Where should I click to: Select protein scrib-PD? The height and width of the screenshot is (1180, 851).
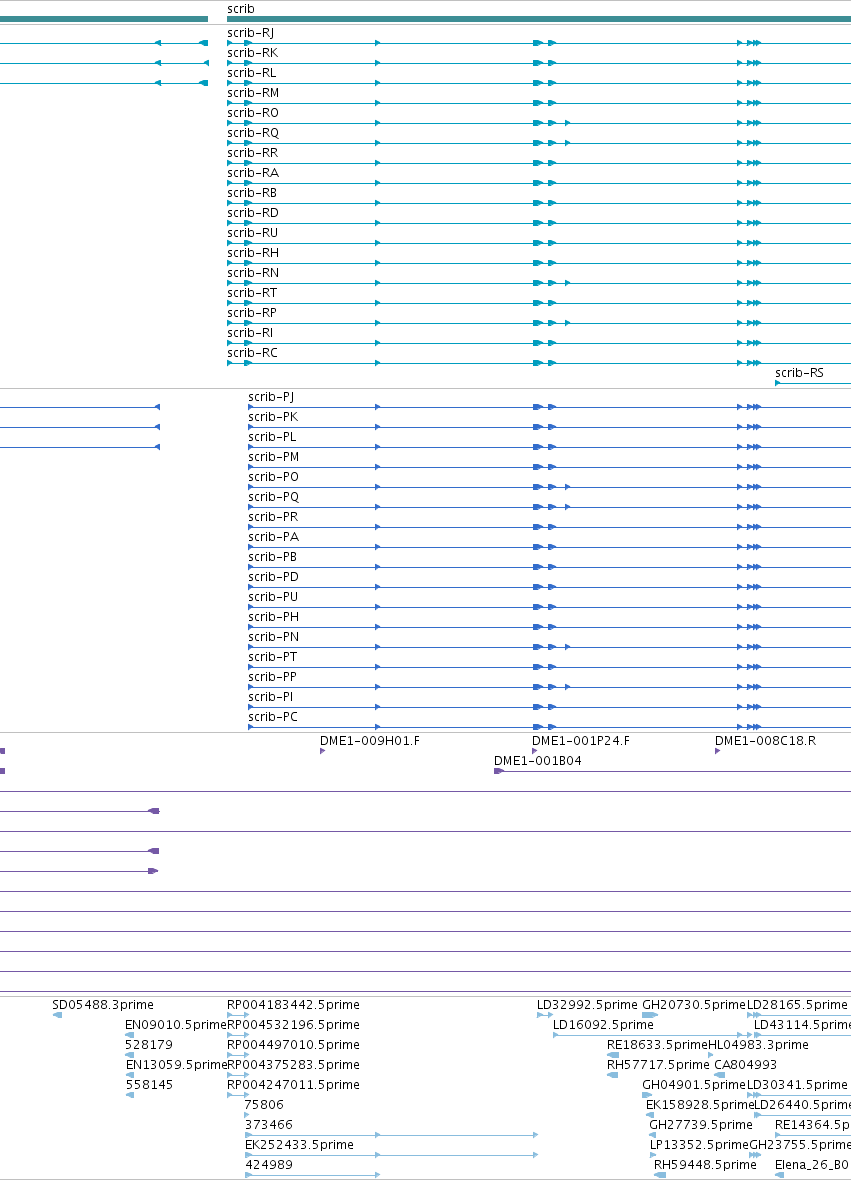click(273, 577)
